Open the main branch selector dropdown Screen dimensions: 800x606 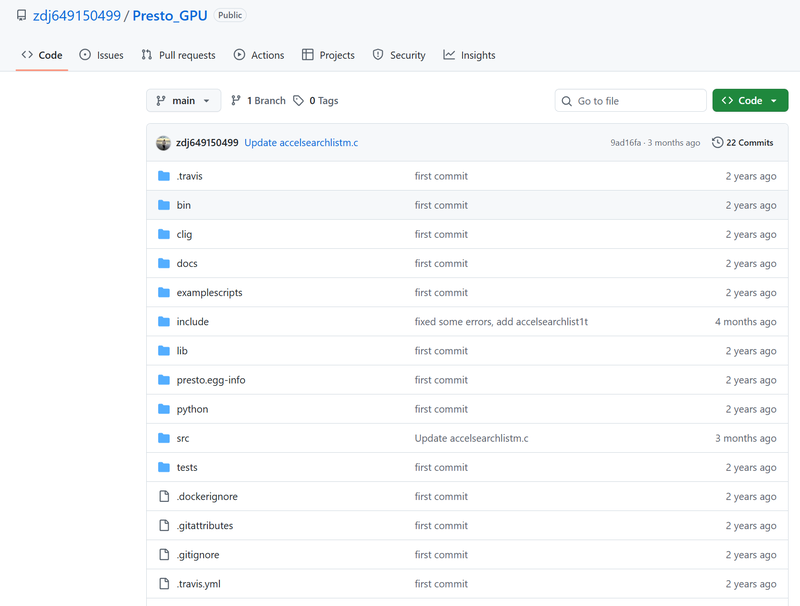(x=183, y=101)
